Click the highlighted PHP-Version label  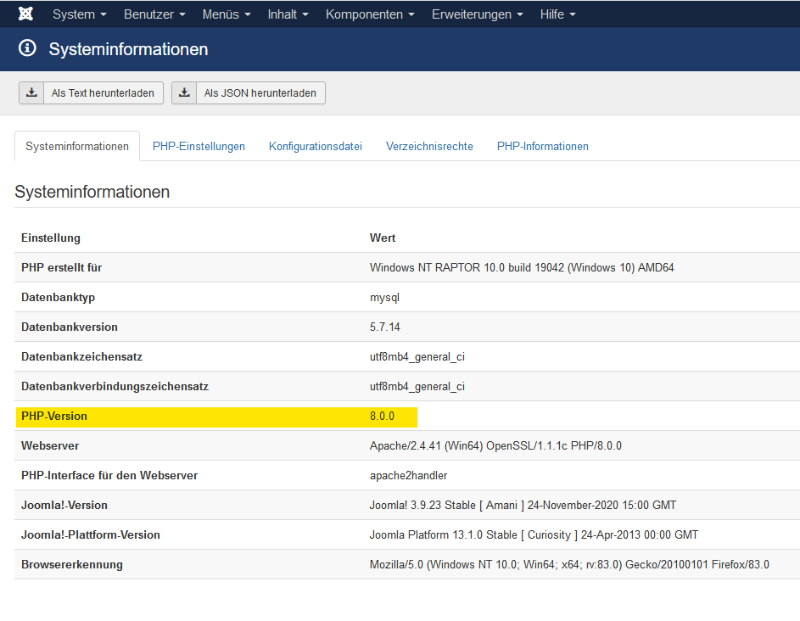pyautogui.click(x=54, y=416)
